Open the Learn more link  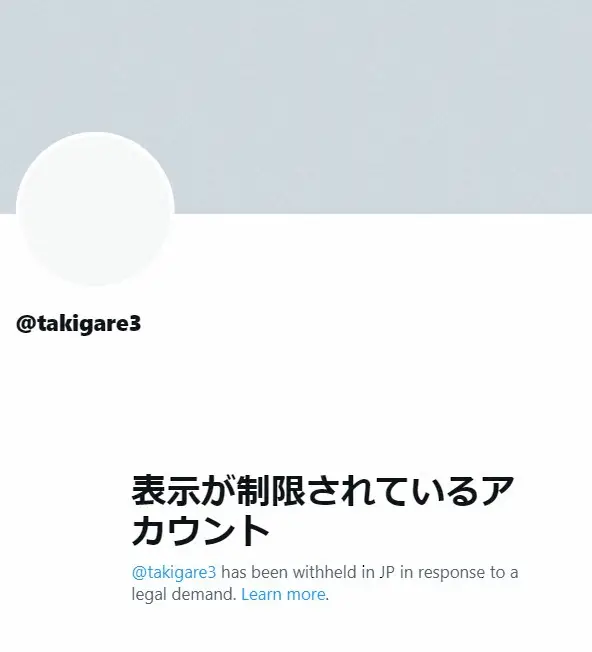(283, 594)
